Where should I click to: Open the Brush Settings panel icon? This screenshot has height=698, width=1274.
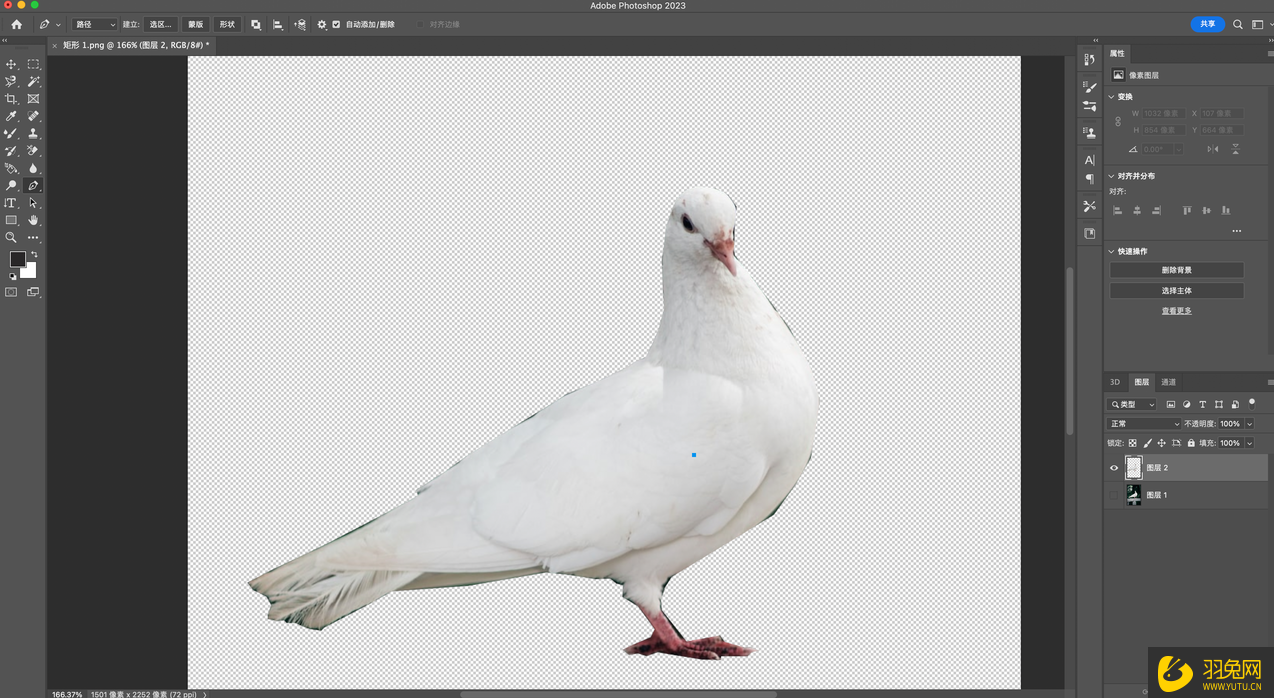coord(1090,88)
